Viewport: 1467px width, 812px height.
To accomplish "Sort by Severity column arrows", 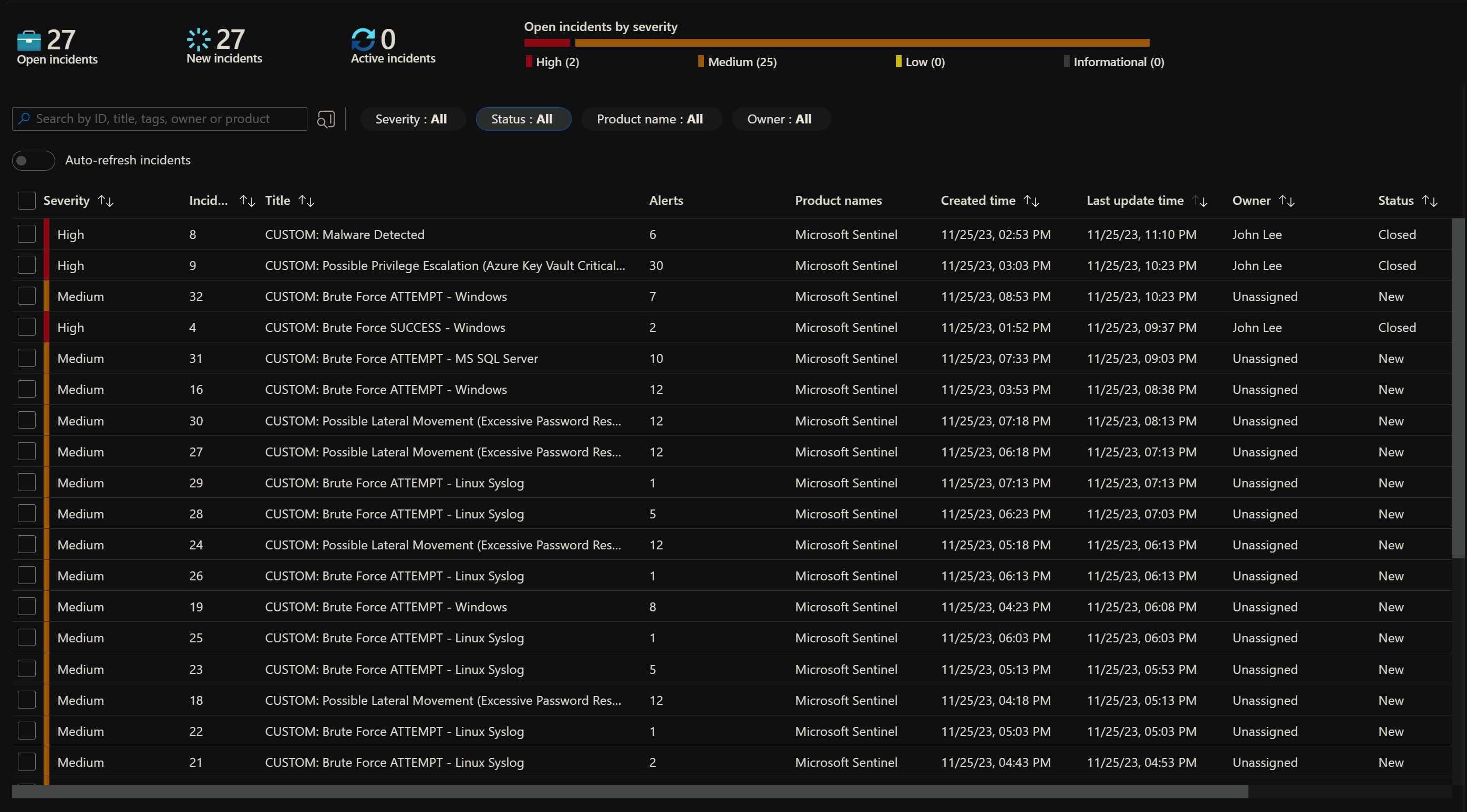I will 106,201.
